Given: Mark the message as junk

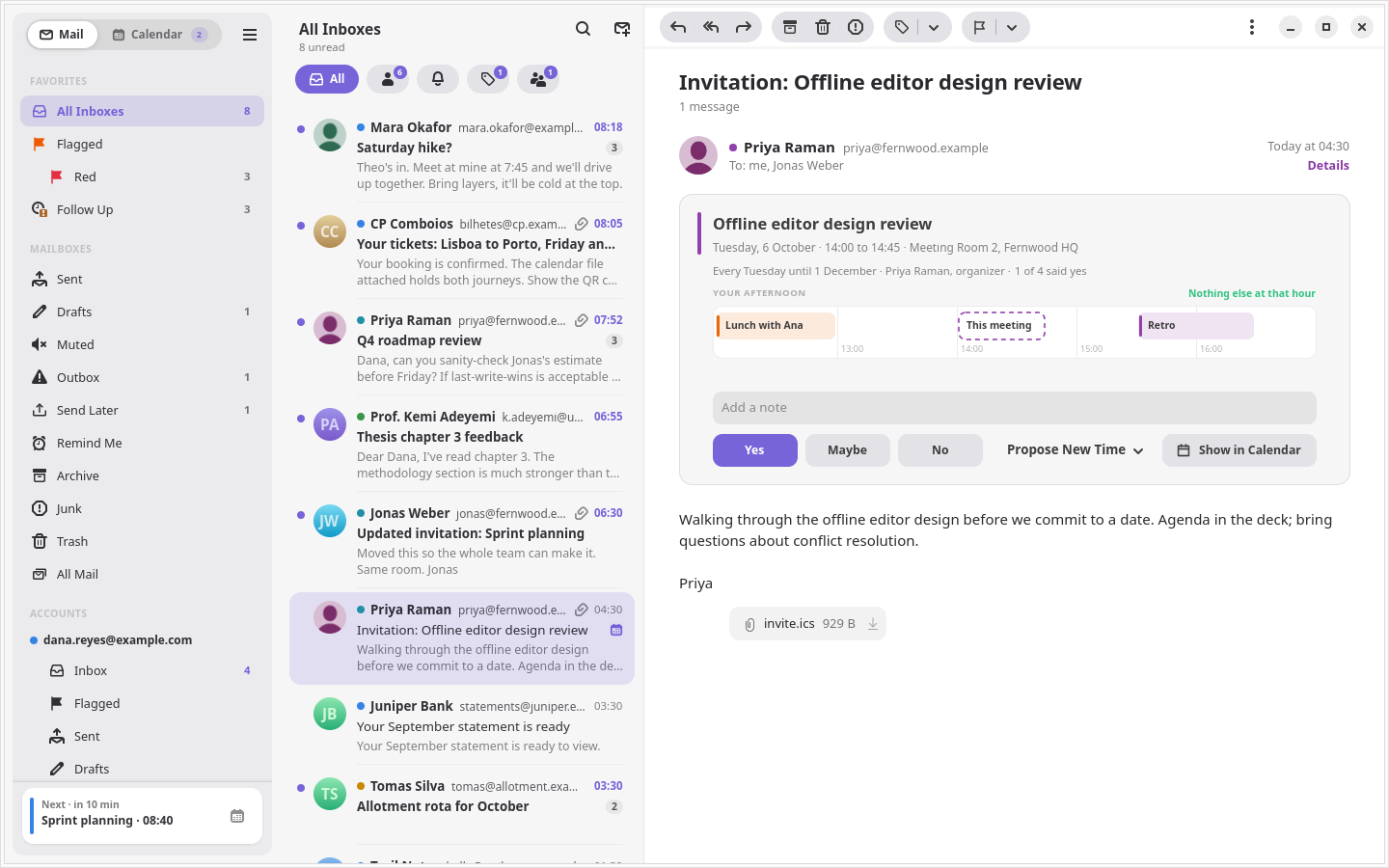Looking at the screenshot, I should [856, 27].
